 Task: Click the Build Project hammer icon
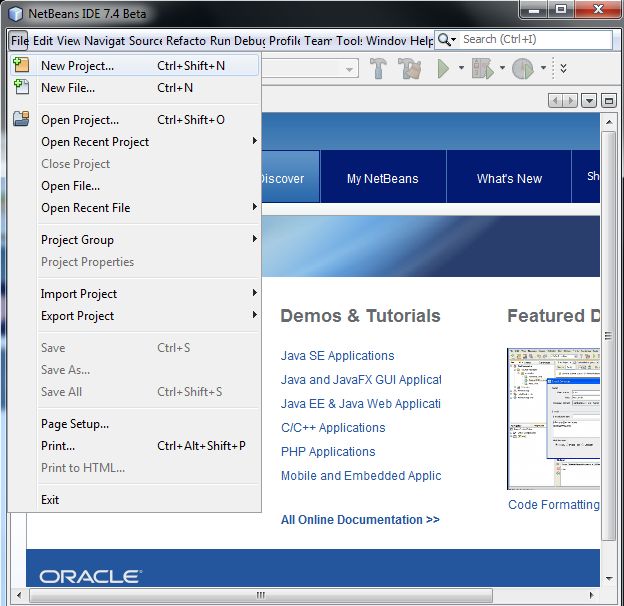pyautogui.click(x=378, y=68)
